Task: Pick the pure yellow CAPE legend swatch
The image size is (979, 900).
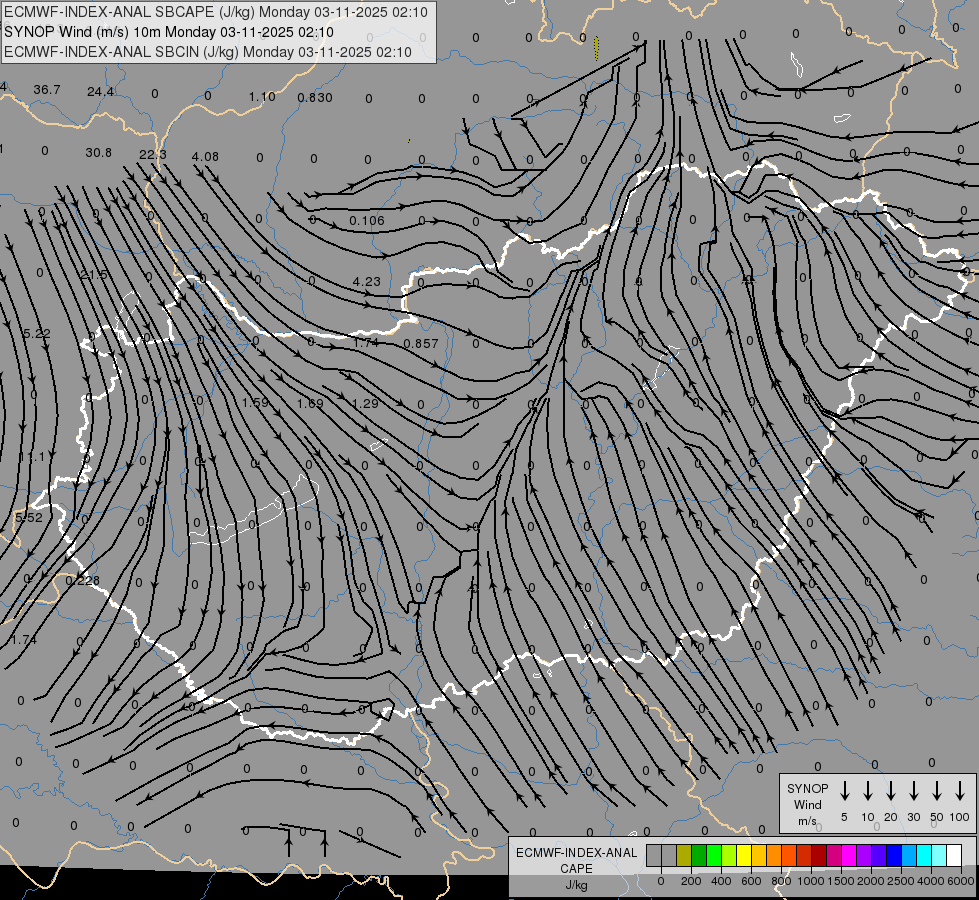Action: [744, 855]
